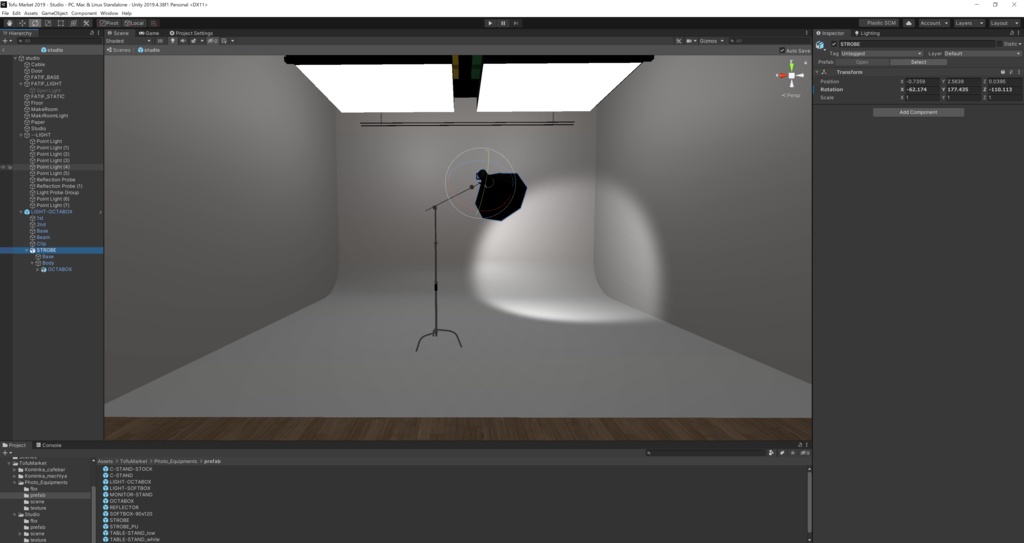Viewport: 1024px width, 543px height.
Task: Open the STROBE object icon picker
Action: [820, 45]
